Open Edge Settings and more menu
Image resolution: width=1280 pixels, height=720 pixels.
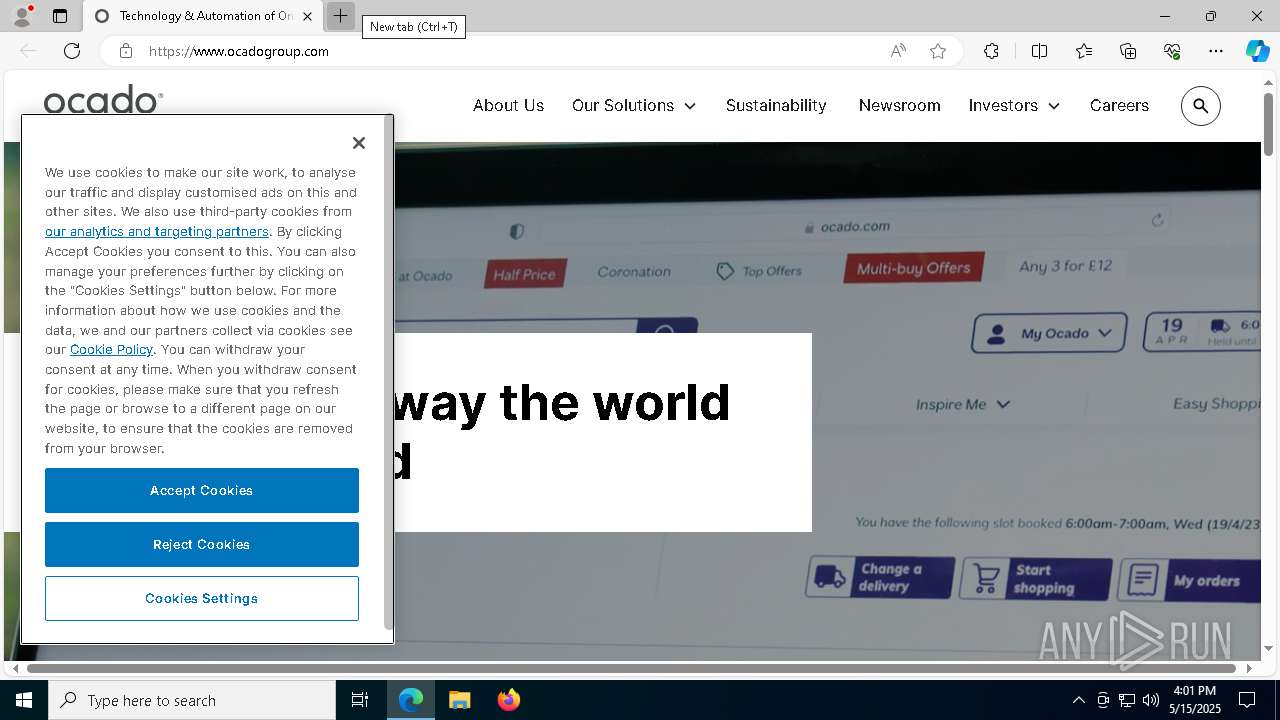click(1216, 51)
